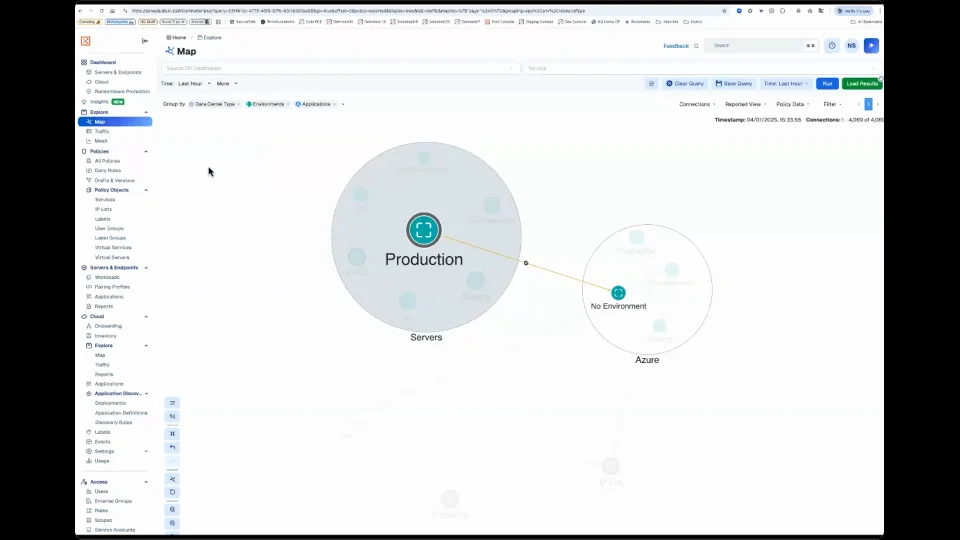Go to the next results page arrow
The height and width of the screenshot is (540, 960).
(877, 104)
